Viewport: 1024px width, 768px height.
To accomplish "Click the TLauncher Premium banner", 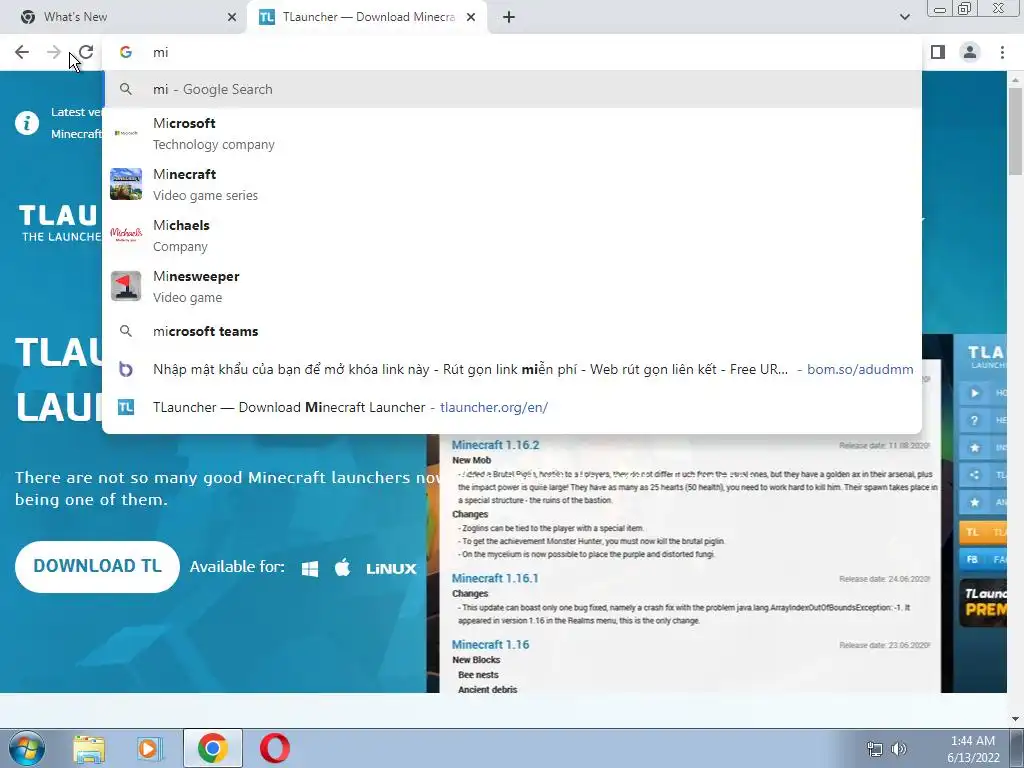I will pyautogui.click(x=983, y=602).
